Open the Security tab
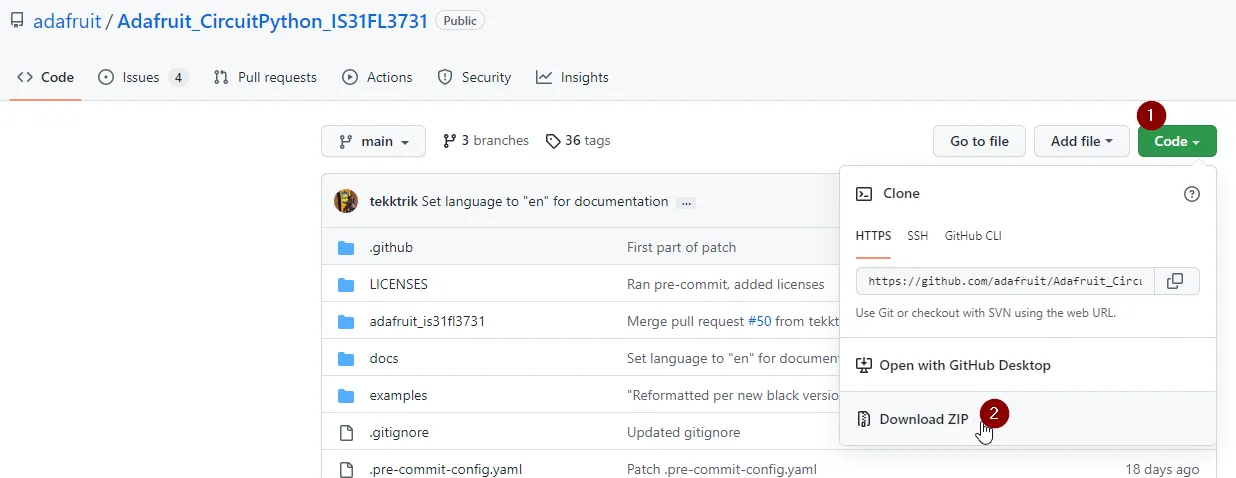This screenshot has width=1236, height=478. pos(474,77)
